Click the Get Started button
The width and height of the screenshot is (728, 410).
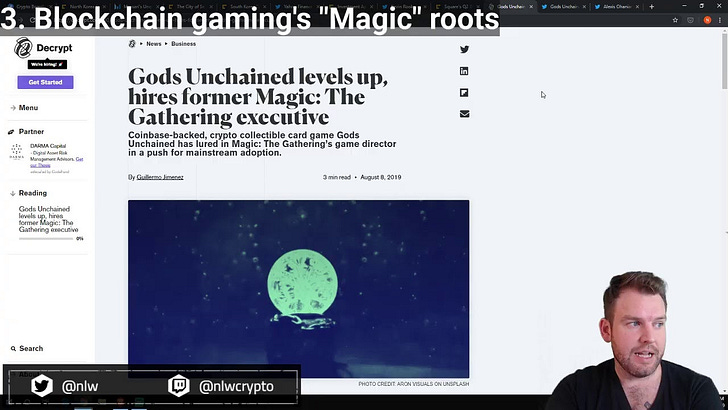[46, 82]
